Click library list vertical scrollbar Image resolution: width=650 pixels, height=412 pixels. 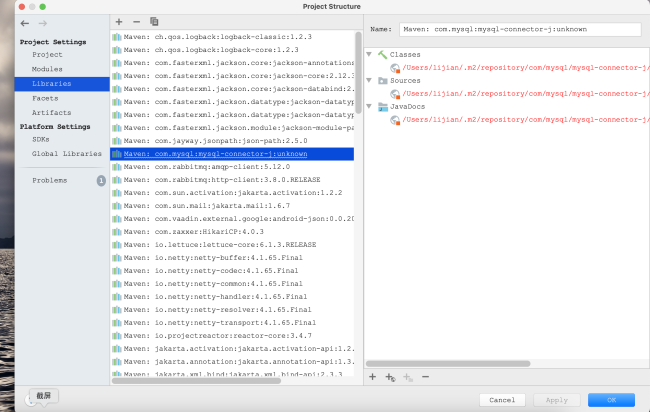point(358,73)
